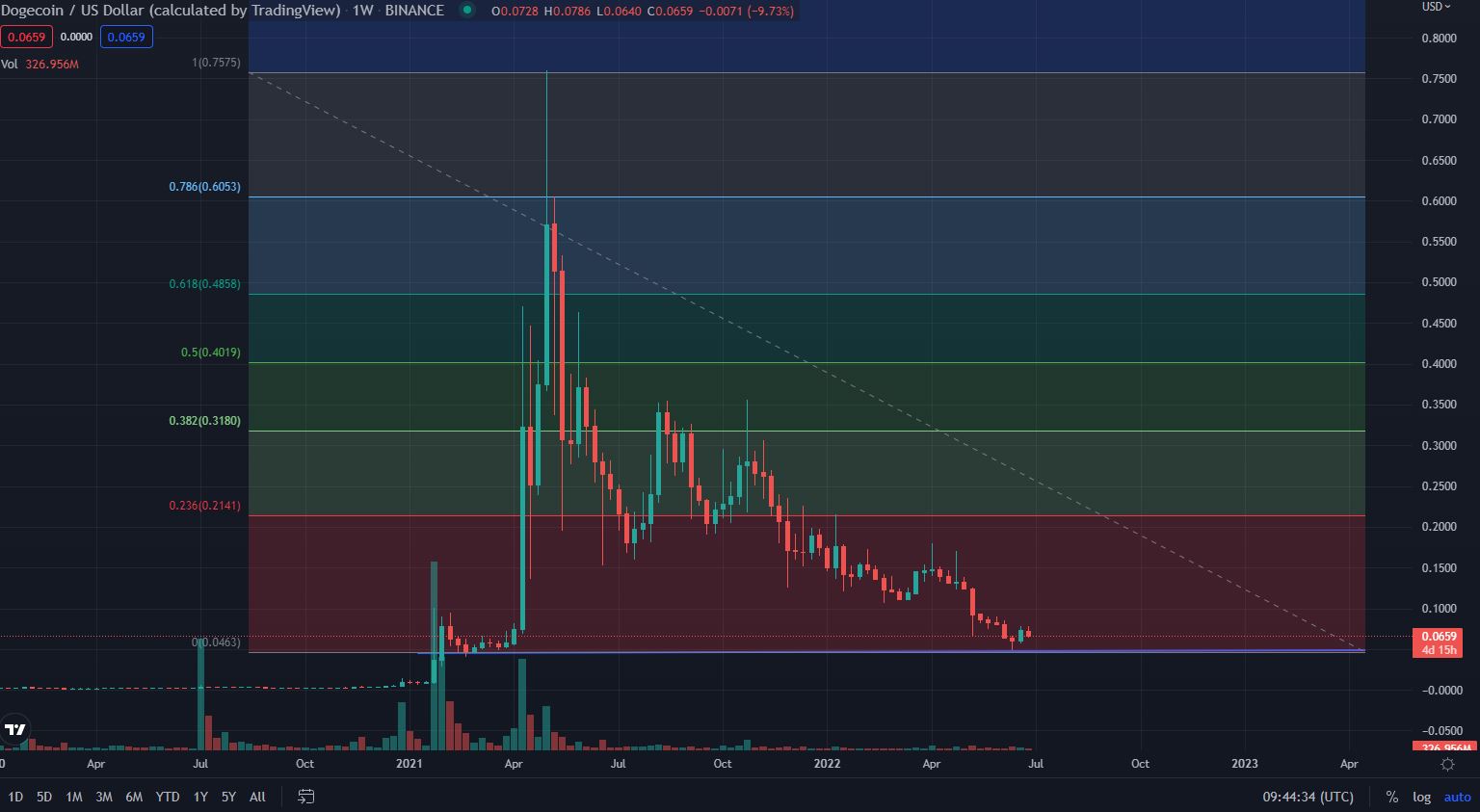Click the 326.956M volume value
This screenshot has width=1480, height=812.
[x=52, y=65]
